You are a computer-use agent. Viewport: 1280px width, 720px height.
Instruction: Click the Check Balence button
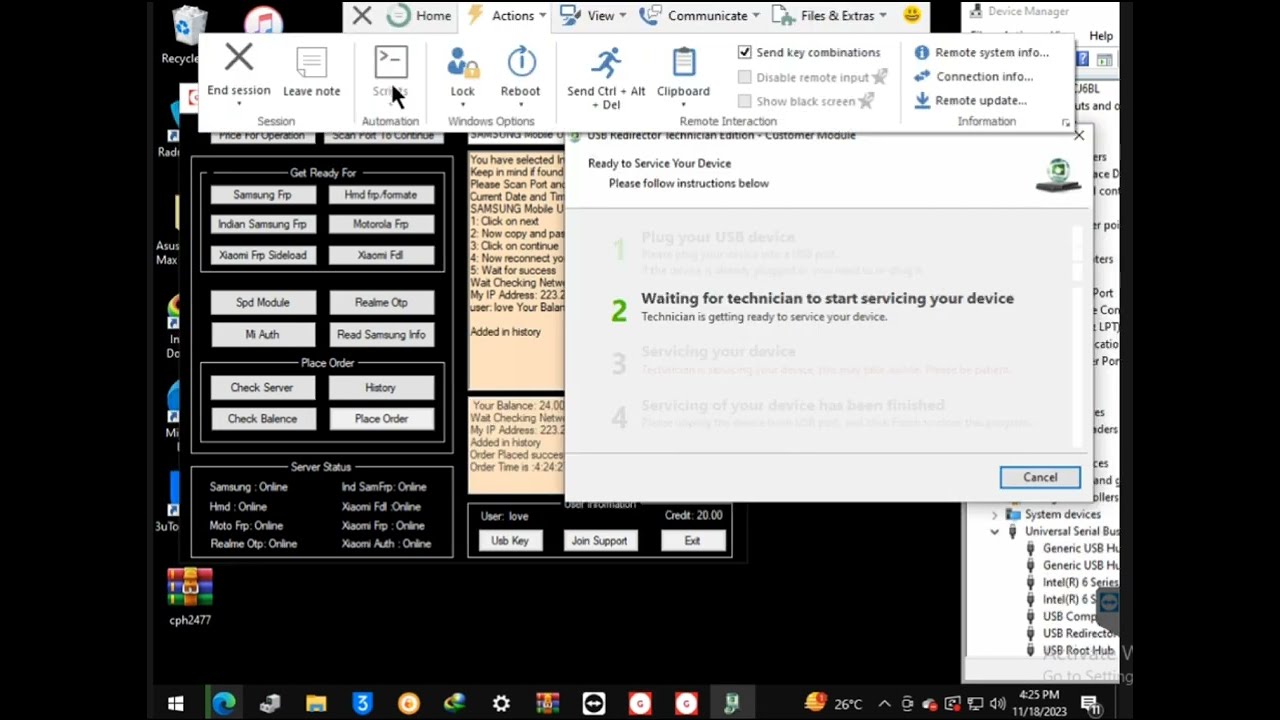click(x=262, y=419)
